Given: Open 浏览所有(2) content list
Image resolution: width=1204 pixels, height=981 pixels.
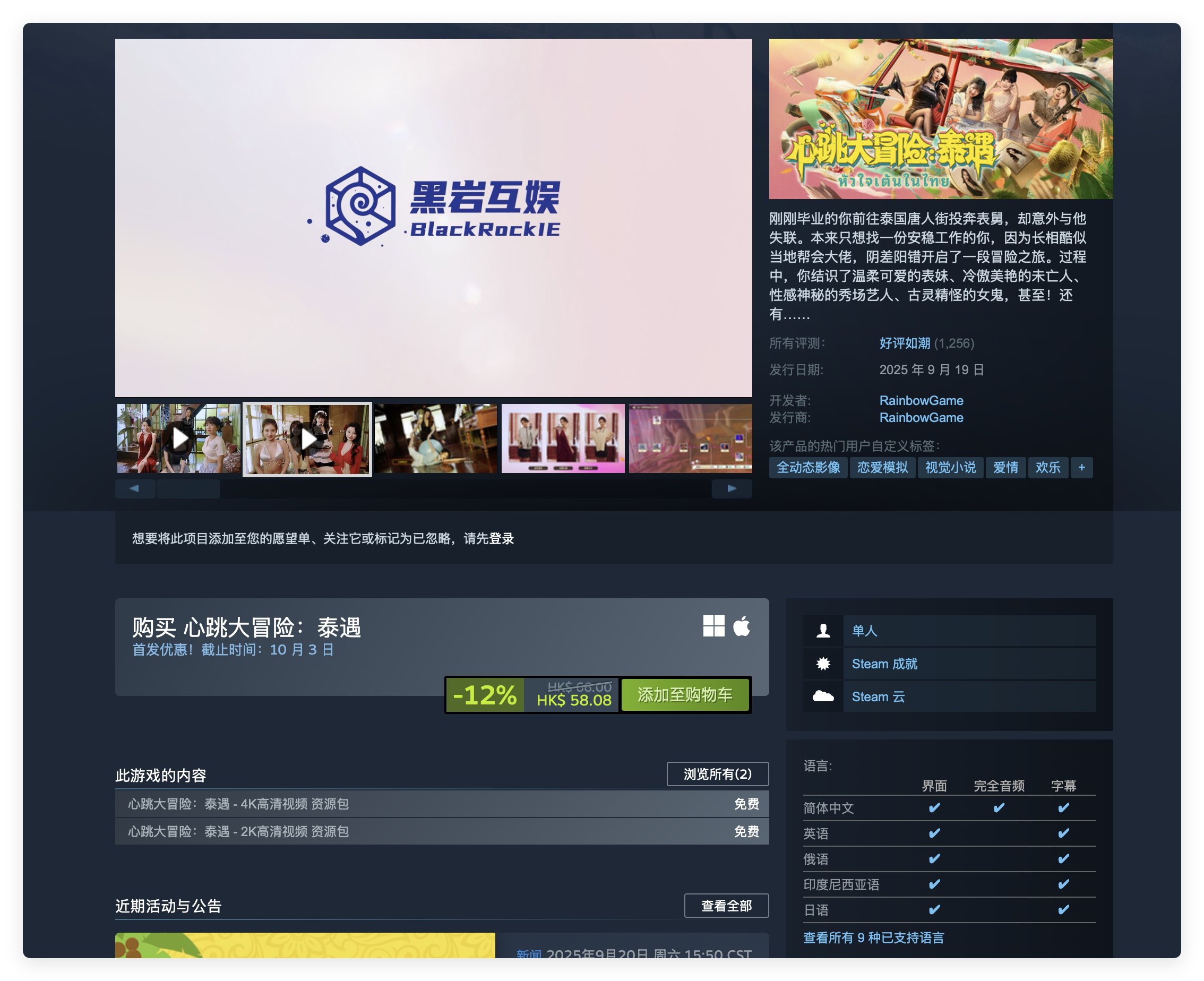Looking at the screenshot, I should point(717,773).
